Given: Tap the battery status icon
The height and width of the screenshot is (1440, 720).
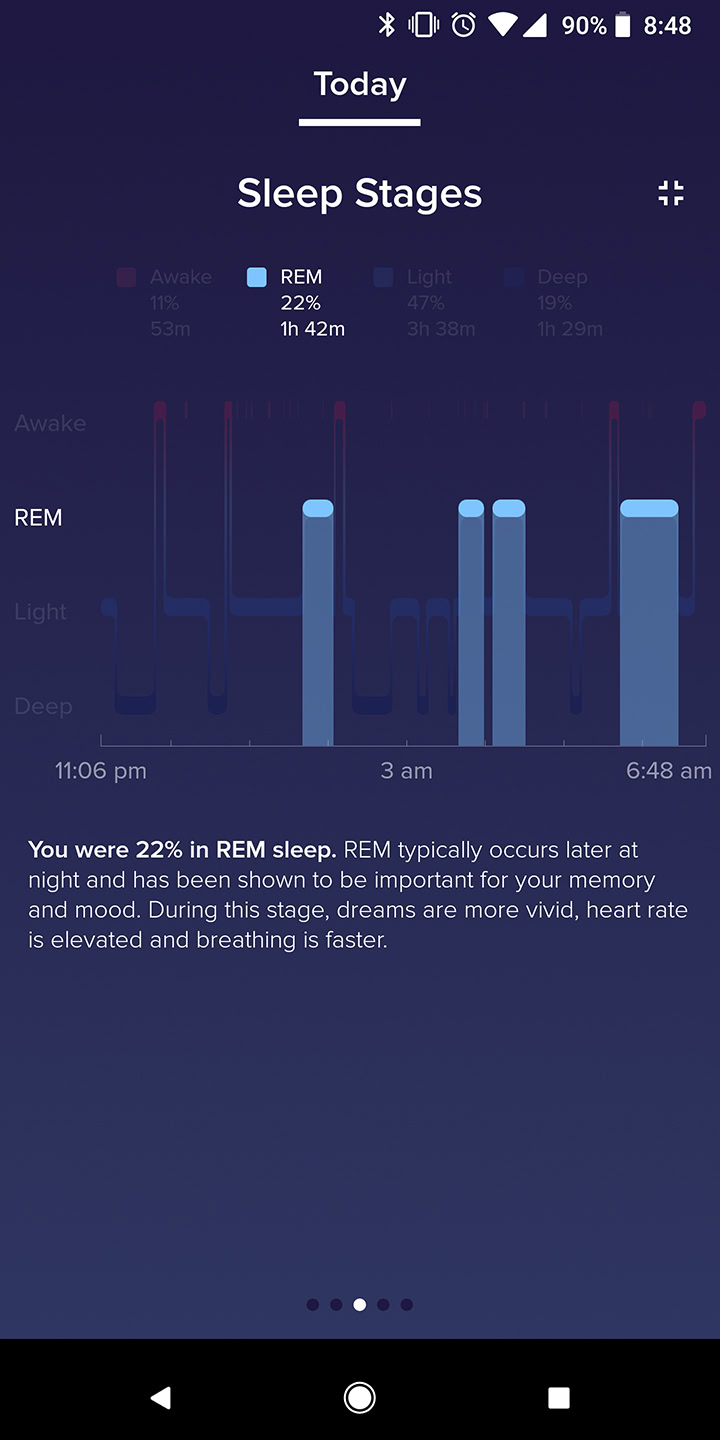Looking at the screenshot, I should (x=623, y=25).
